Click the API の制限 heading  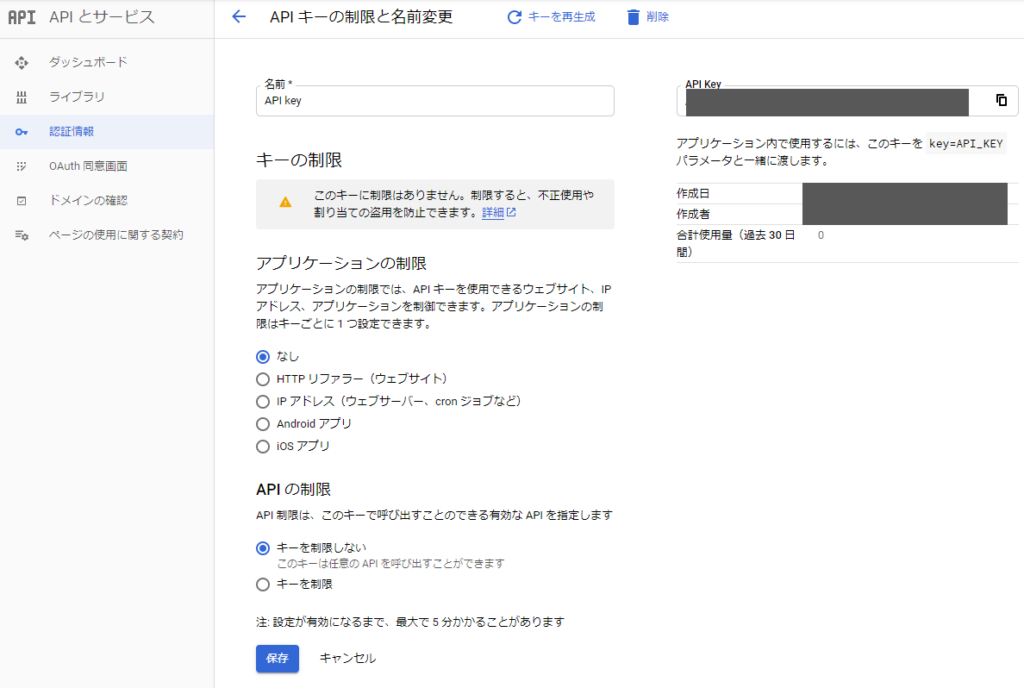(293, 490)
